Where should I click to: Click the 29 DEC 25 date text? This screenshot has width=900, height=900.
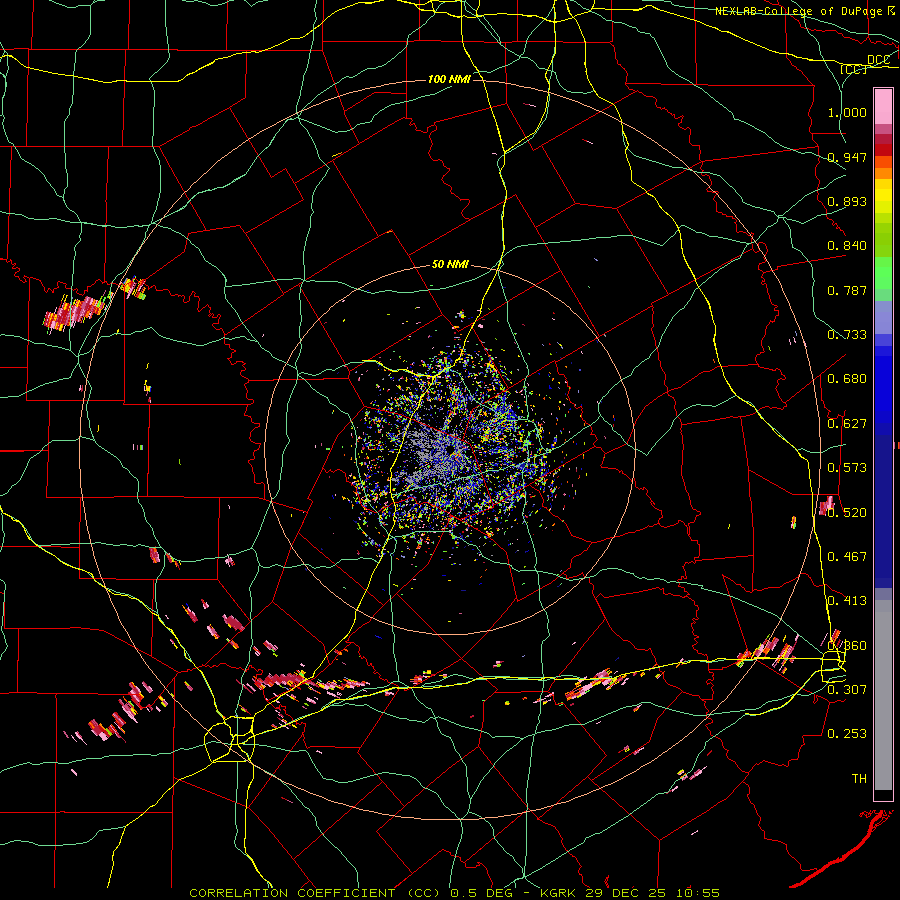coord(626,893)
